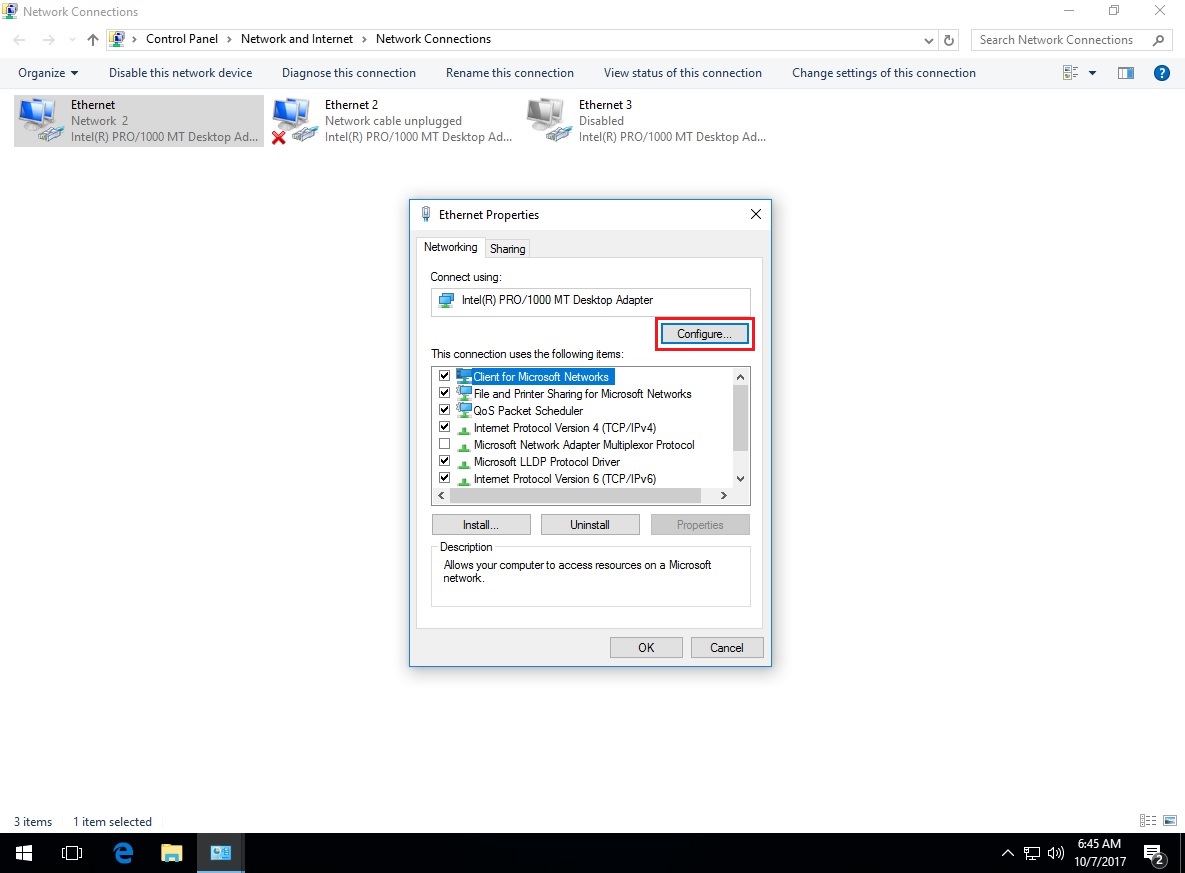Image resolution: width=1185 pixels, height=873 pixels.
Task: Click the Control Panel taskbar icon
Action: coord(221,853)
